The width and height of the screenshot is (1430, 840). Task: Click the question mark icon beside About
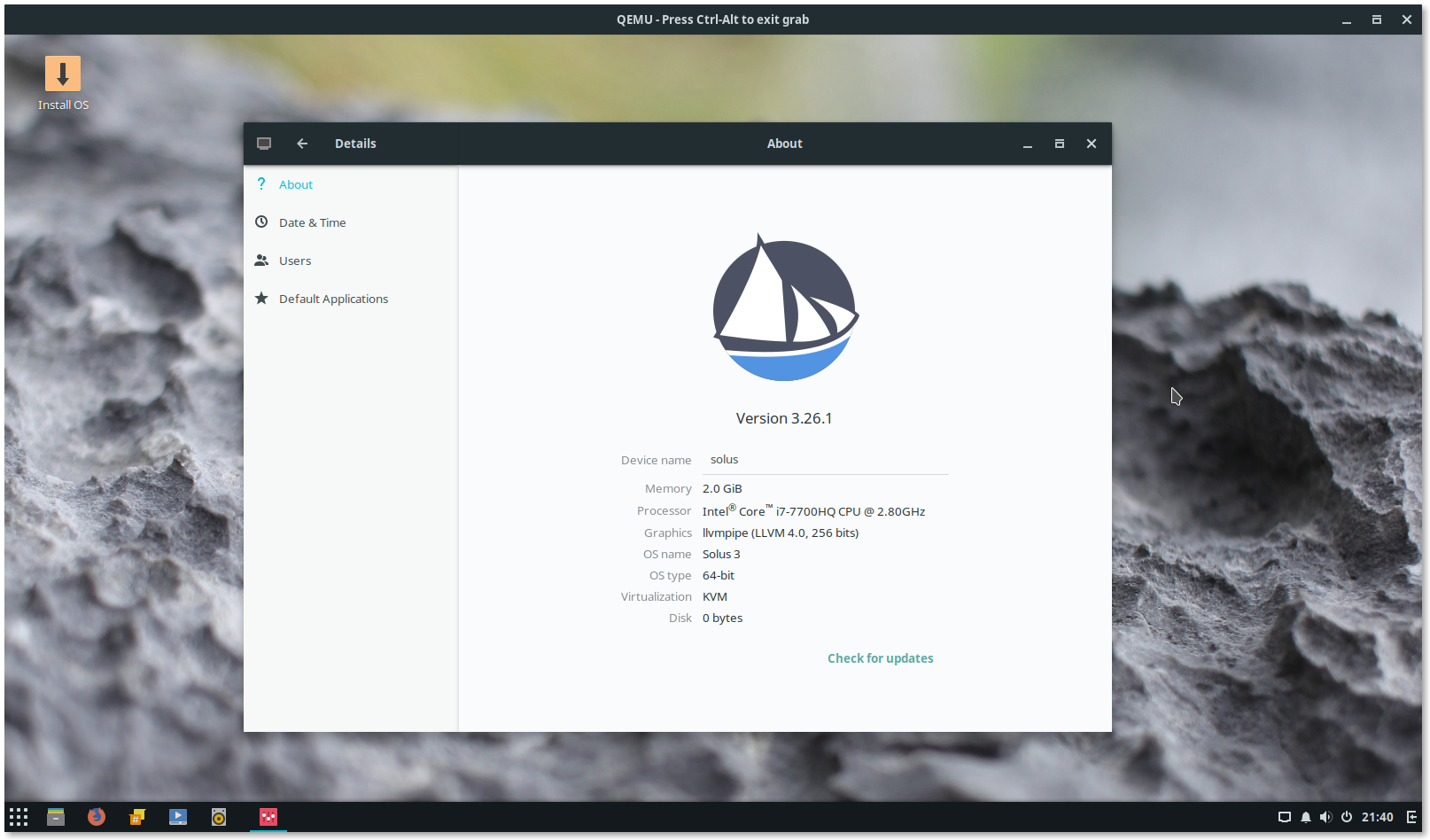[x=261, y=184]
